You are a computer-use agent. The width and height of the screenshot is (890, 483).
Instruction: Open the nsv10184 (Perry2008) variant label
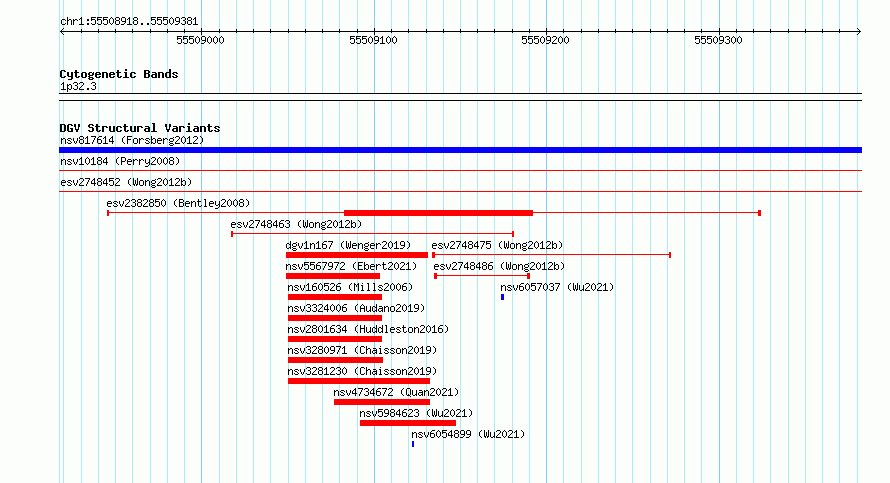click(120, 161)
